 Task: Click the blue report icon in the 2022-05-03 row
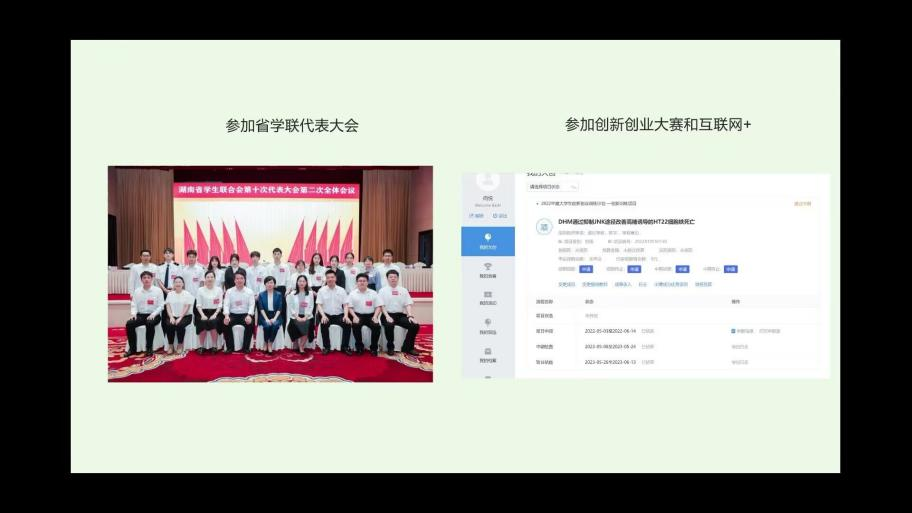pos(733,330)
